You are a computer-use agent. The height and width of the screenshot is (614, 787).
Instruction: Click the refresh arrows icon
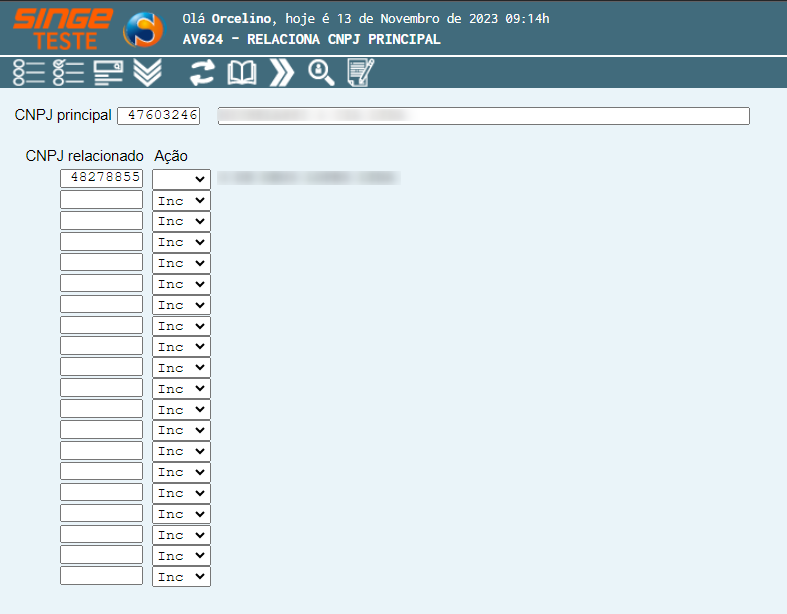(x=203, y=72)
